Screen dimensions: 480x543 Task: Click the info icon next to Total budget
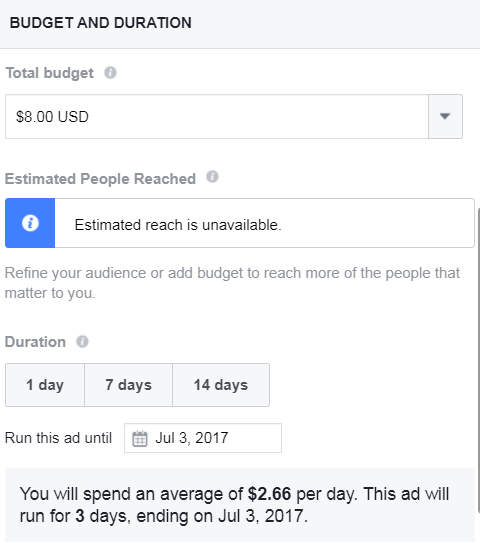tap(110, 73)
